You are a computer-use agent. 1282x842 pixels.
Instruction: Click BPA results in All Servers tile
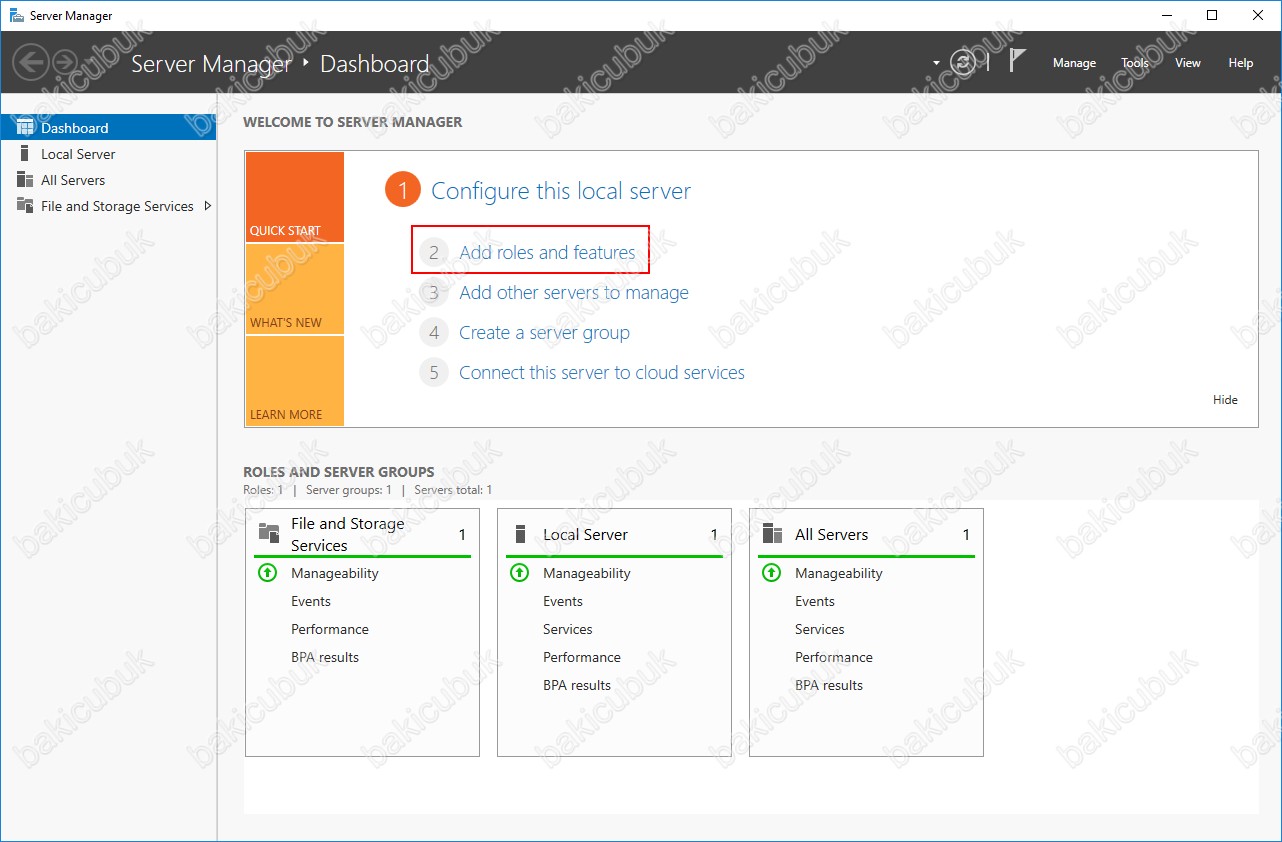(x=829, y=685)
